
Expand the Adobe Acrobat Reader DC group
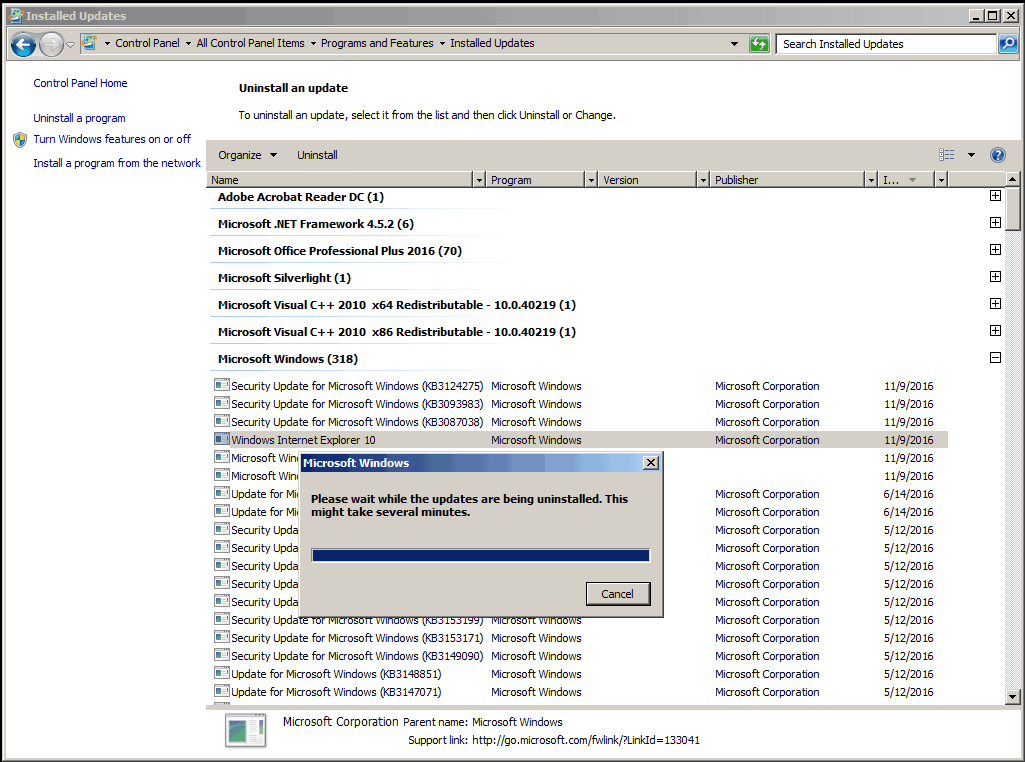tap(995, 196)
